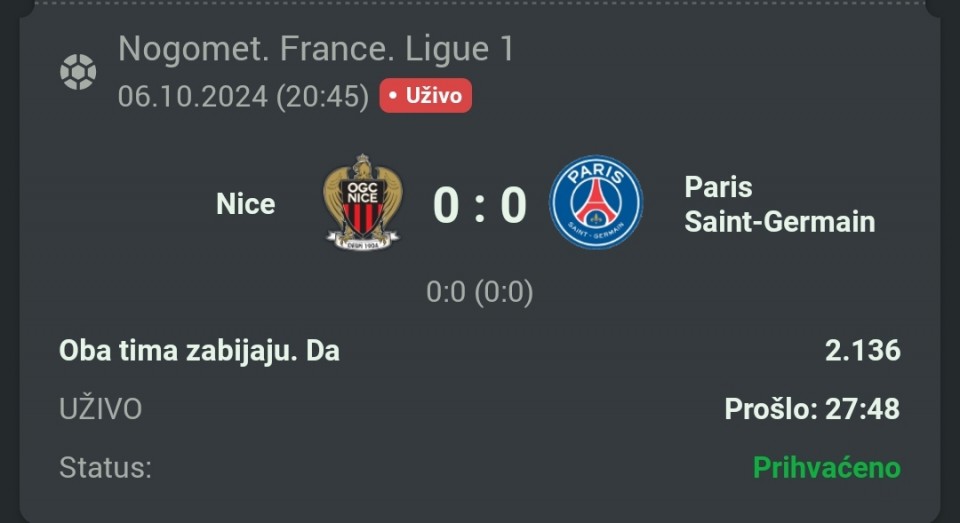This screenshot has width=960, height=523.
Task: Tap the green Prihvaćeno status
Action: [826, 467]
